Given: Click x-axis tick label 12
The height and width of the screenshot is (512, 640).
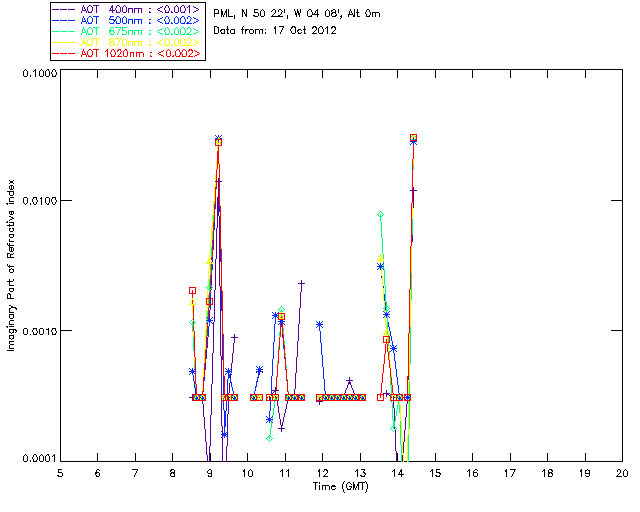Looking at the screenshot, I should click(x=322, y=473).
